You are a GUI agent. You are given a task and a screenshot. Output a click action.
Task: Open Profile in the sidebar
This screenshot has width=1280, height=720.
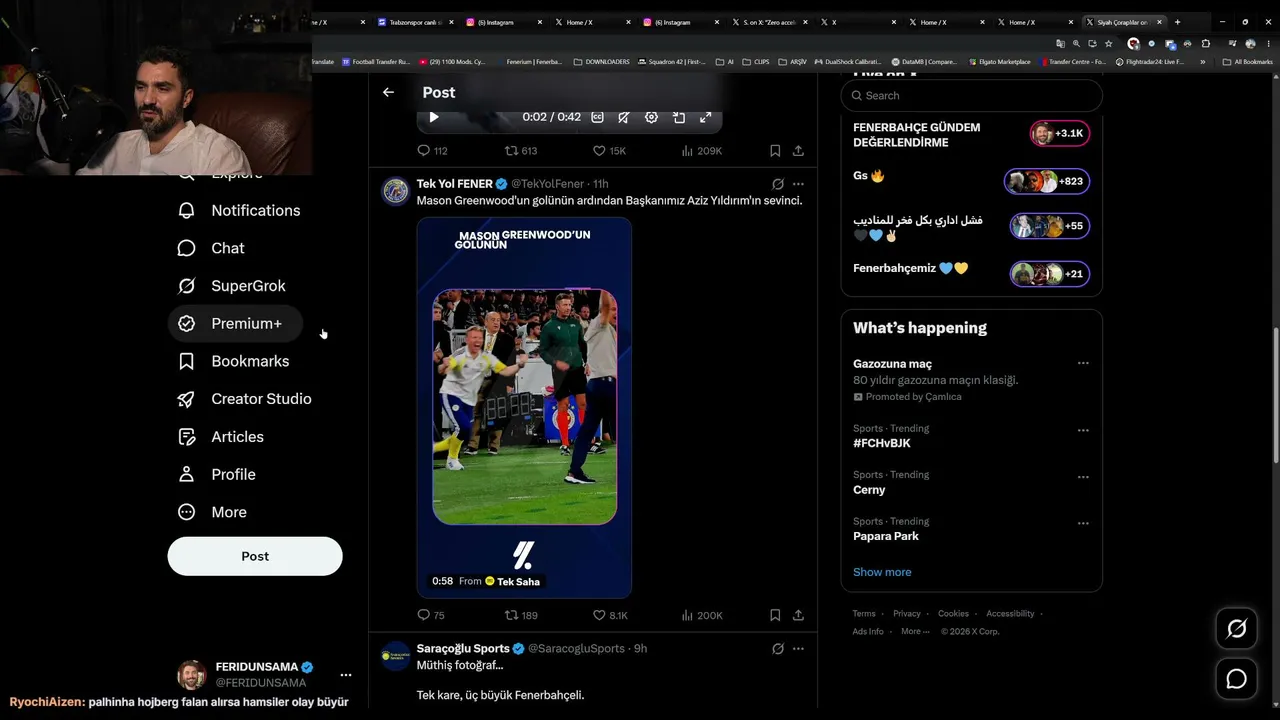pyautogui.click(x=216, y=474)
